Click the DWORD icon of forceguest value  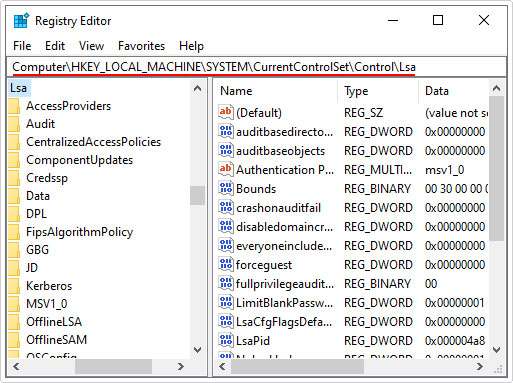(226, 264)
